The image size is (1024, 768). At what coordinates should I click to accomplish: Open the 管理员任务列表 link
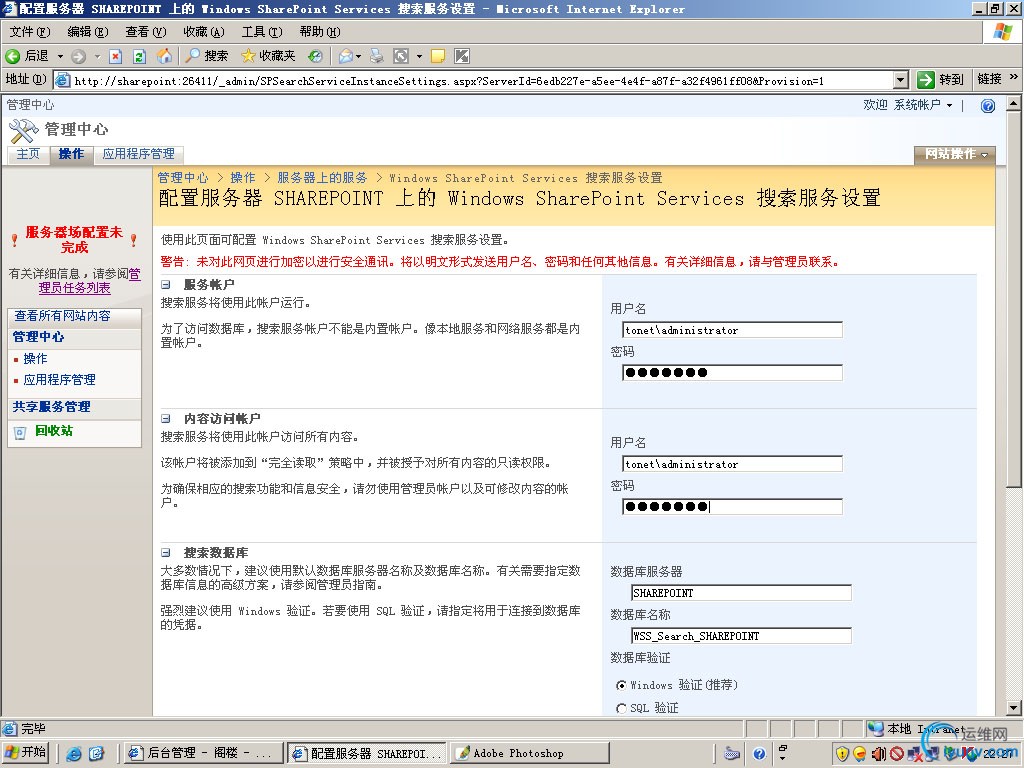pyautogui.click(x=89, y=281)
